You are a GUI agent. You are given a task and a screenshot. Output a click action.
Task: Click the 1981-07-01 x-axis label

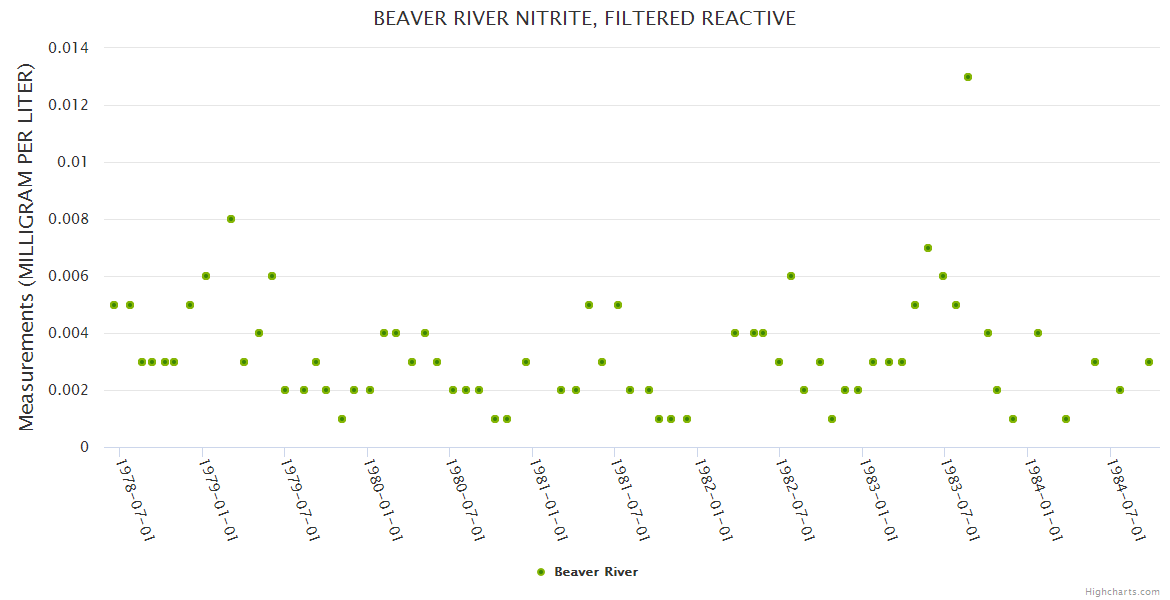630,500
